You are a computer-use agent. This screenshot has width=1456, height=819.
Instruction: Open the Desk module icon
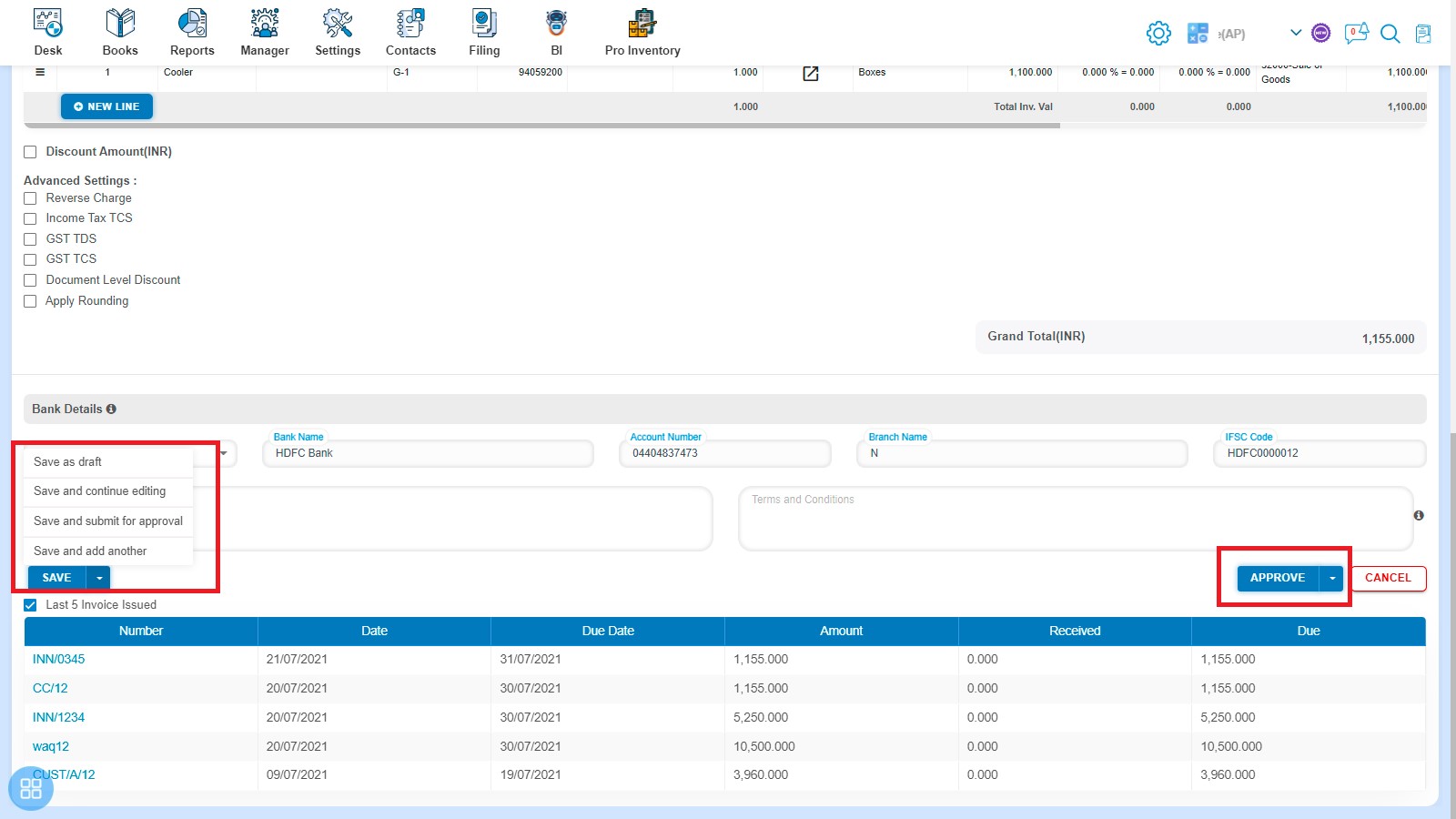[x=48, y=23]
